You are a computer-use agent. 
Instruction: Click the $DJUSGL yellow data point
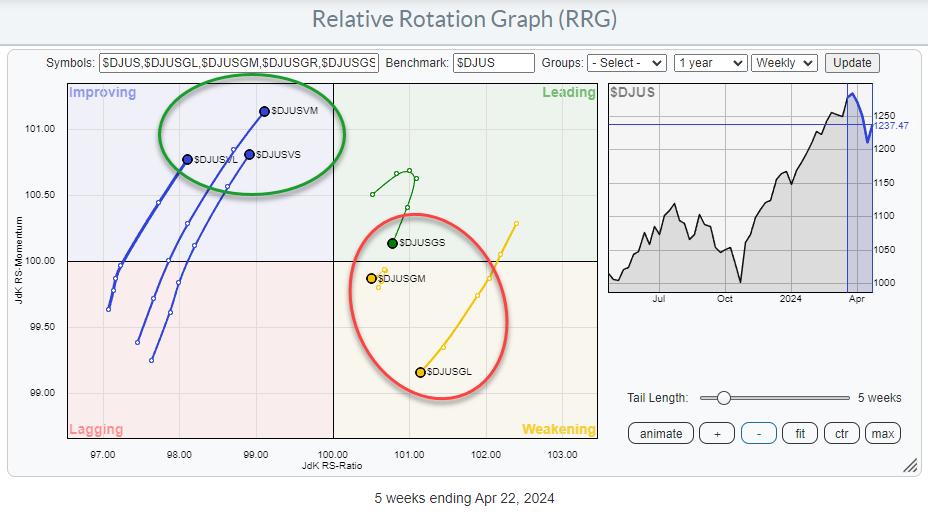point(420,372)
